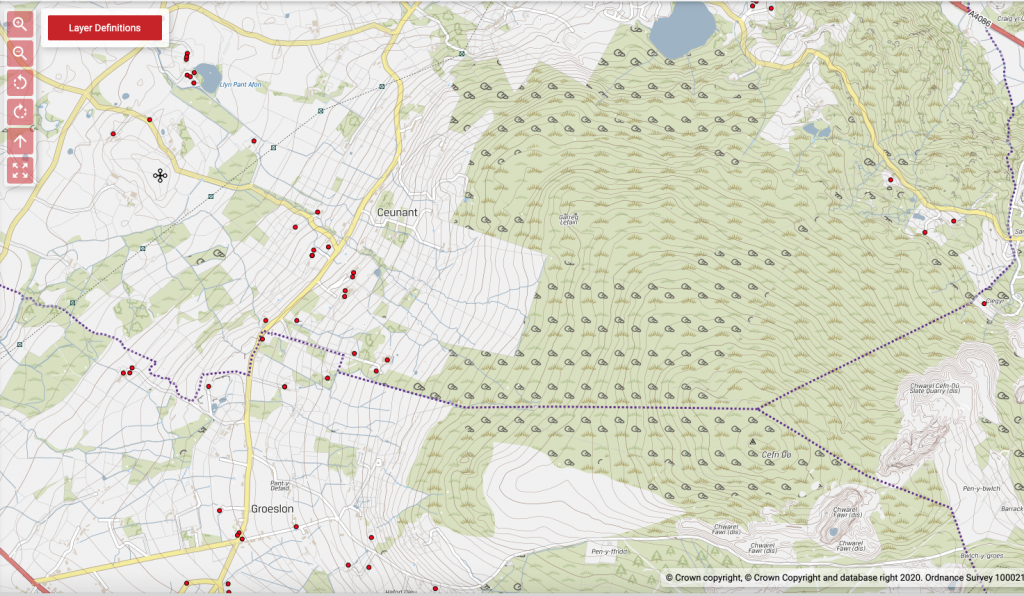Expand the map to full screen

(20, 169)
